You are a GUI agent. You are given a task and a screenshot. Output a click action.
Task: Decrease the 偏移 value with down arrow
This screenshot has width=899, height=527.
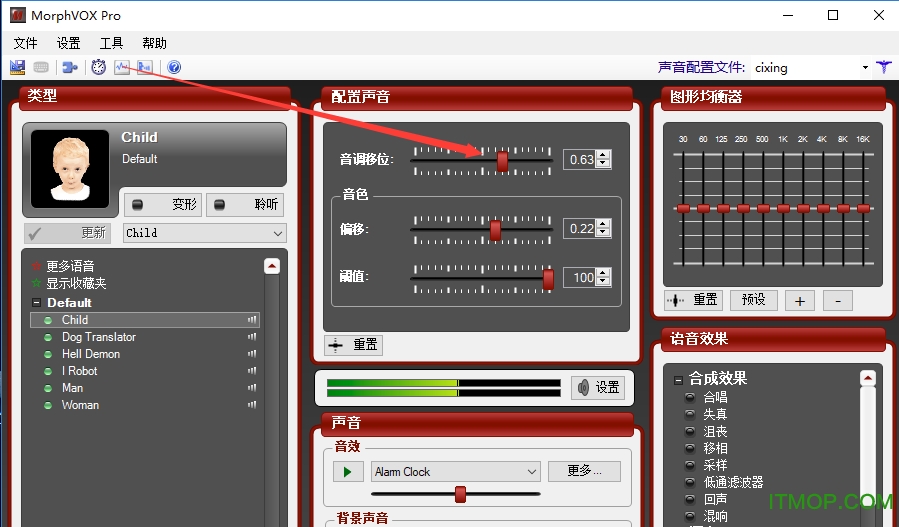(603, 232)
